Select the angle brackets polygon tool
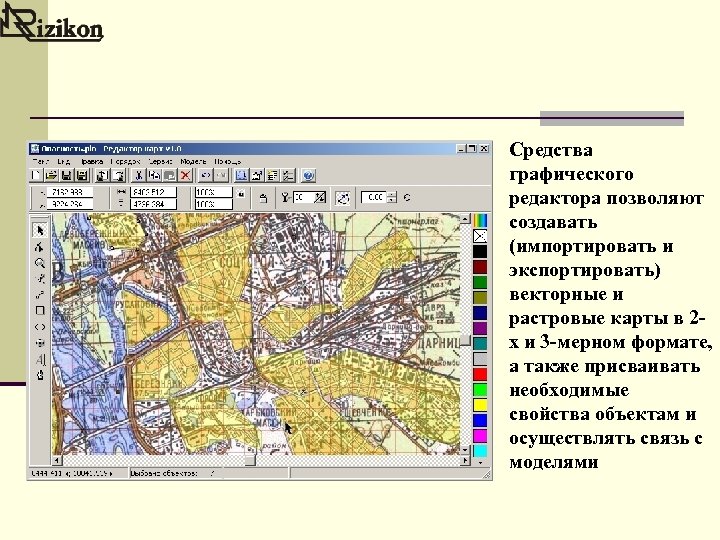The image size is (720, 540). click(x=40, y=327)
